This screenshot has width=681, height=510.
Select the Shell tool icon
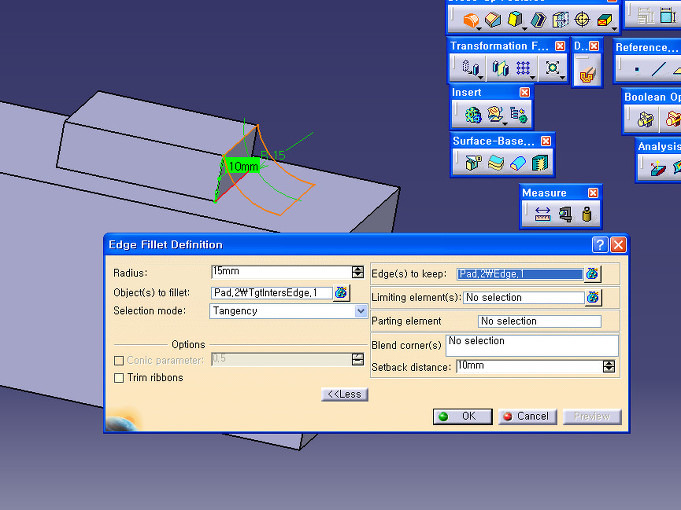[539, 20]
